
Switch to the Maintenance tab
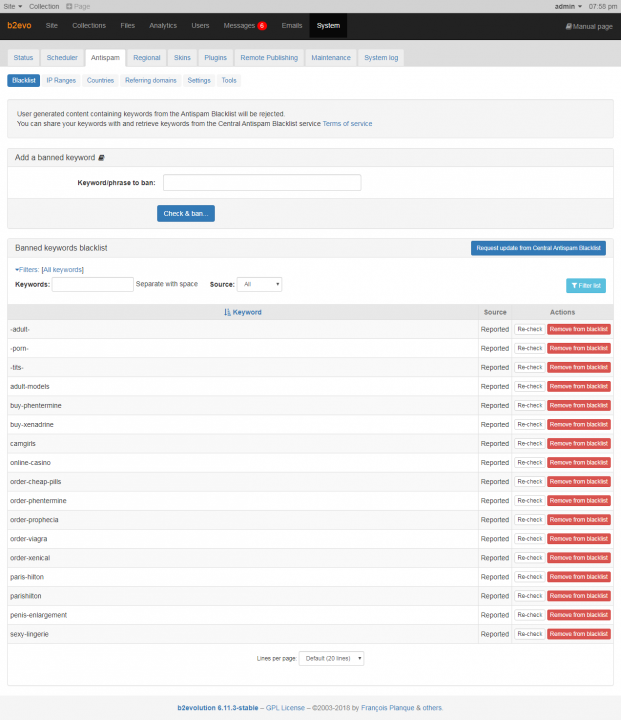tap(331, 58)
